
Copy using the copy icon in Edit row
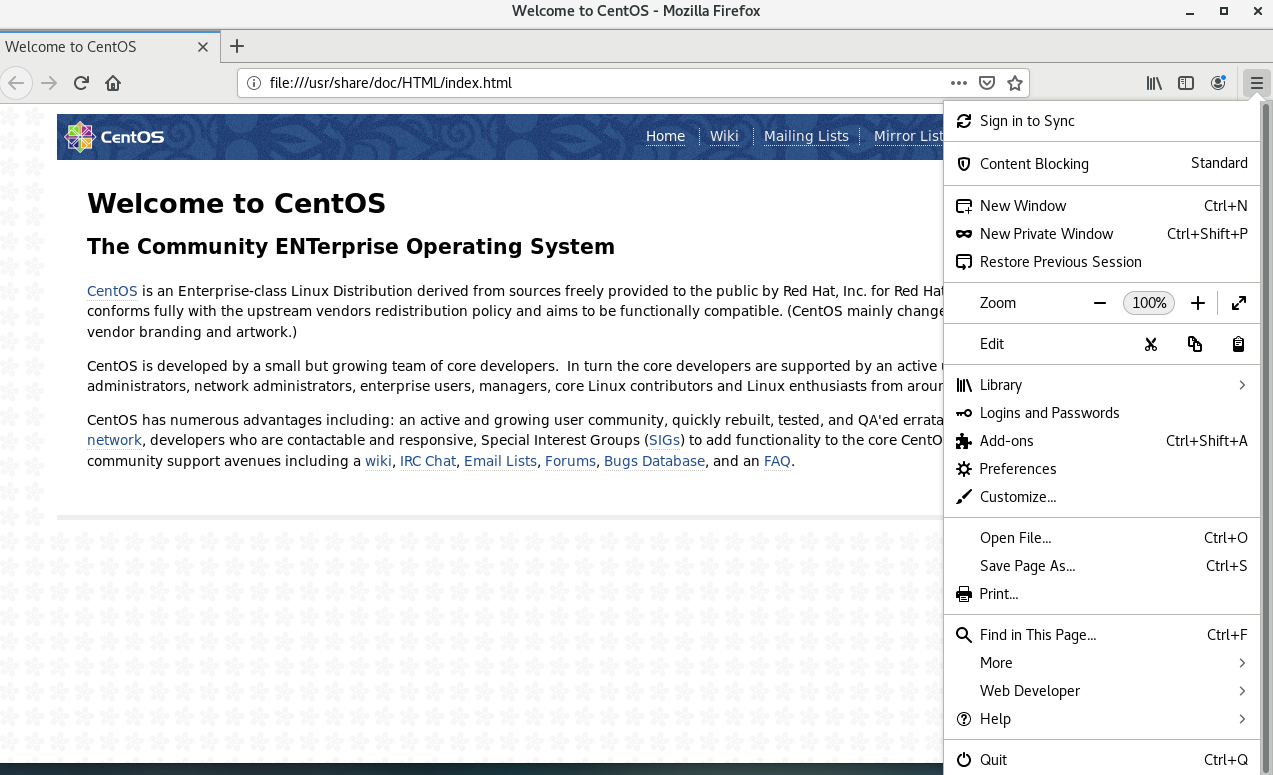pos(1194,343)
